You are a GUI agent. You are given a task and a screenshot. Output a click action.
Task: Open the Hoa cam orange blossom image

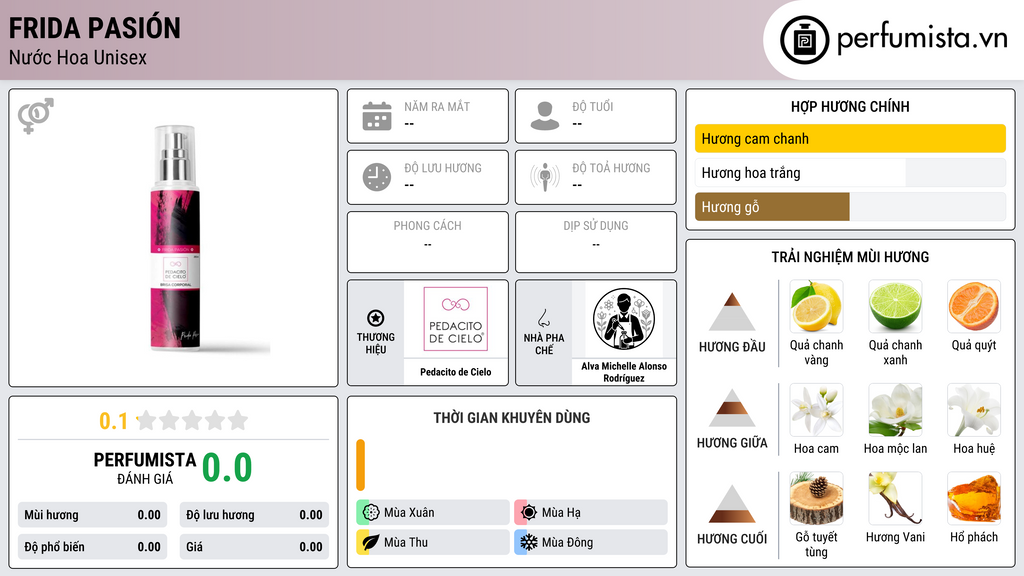(816, 410)
